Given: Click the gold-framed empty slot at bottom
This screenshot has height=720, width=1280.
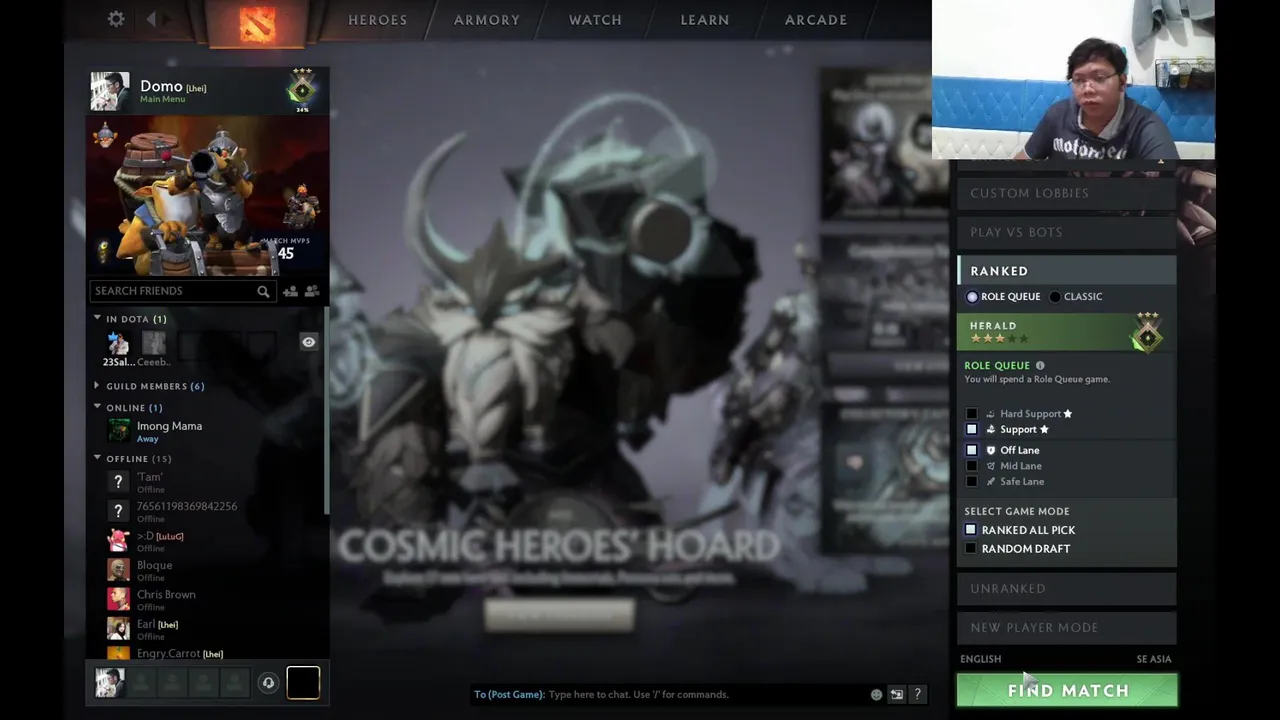Looking at the screenshot, I should [303, 683].
